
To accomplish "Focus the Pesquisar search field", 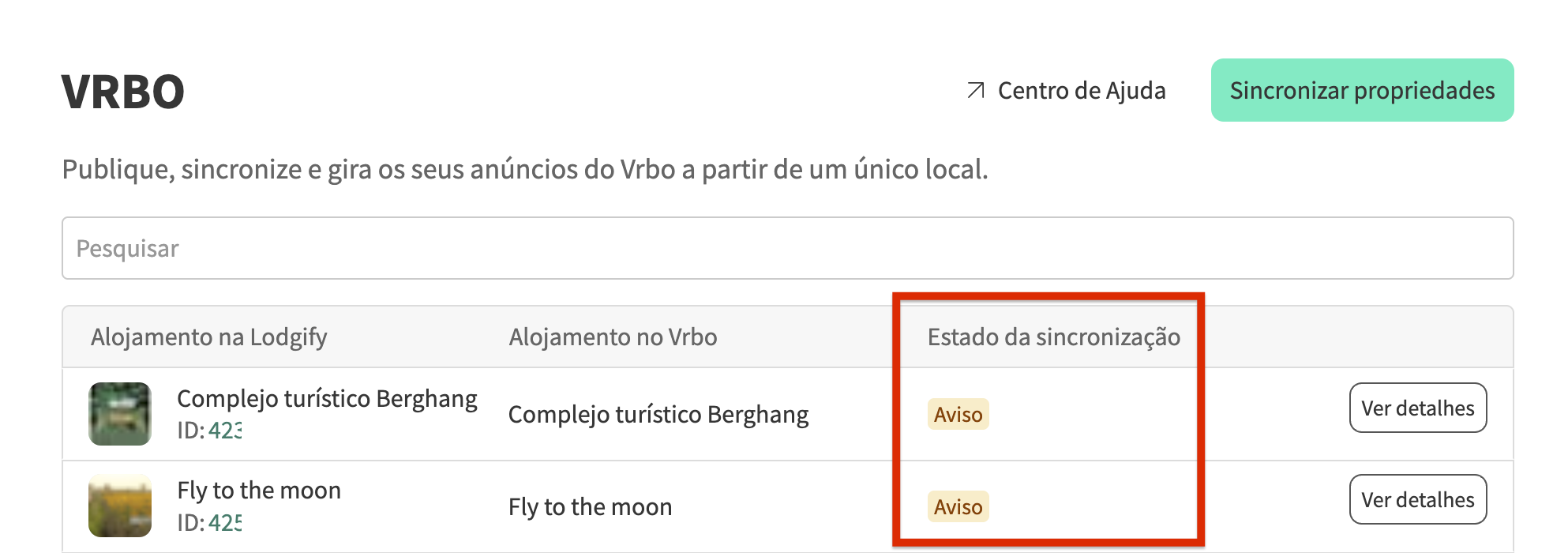I will click(787, 248).
